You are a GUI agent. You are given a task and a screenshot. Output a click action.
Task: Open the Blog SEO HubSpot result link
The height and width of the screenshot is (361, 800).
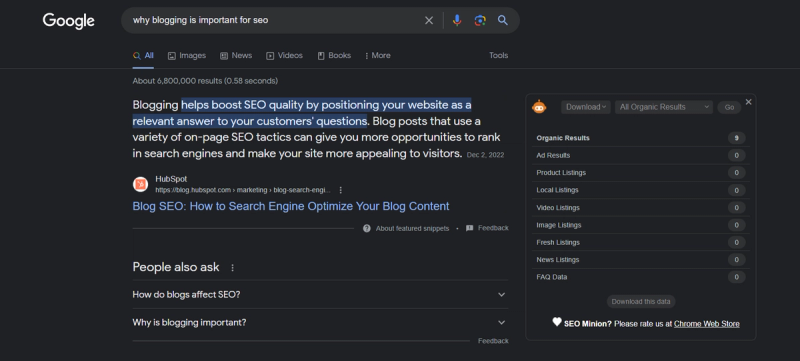click(291, 207)
